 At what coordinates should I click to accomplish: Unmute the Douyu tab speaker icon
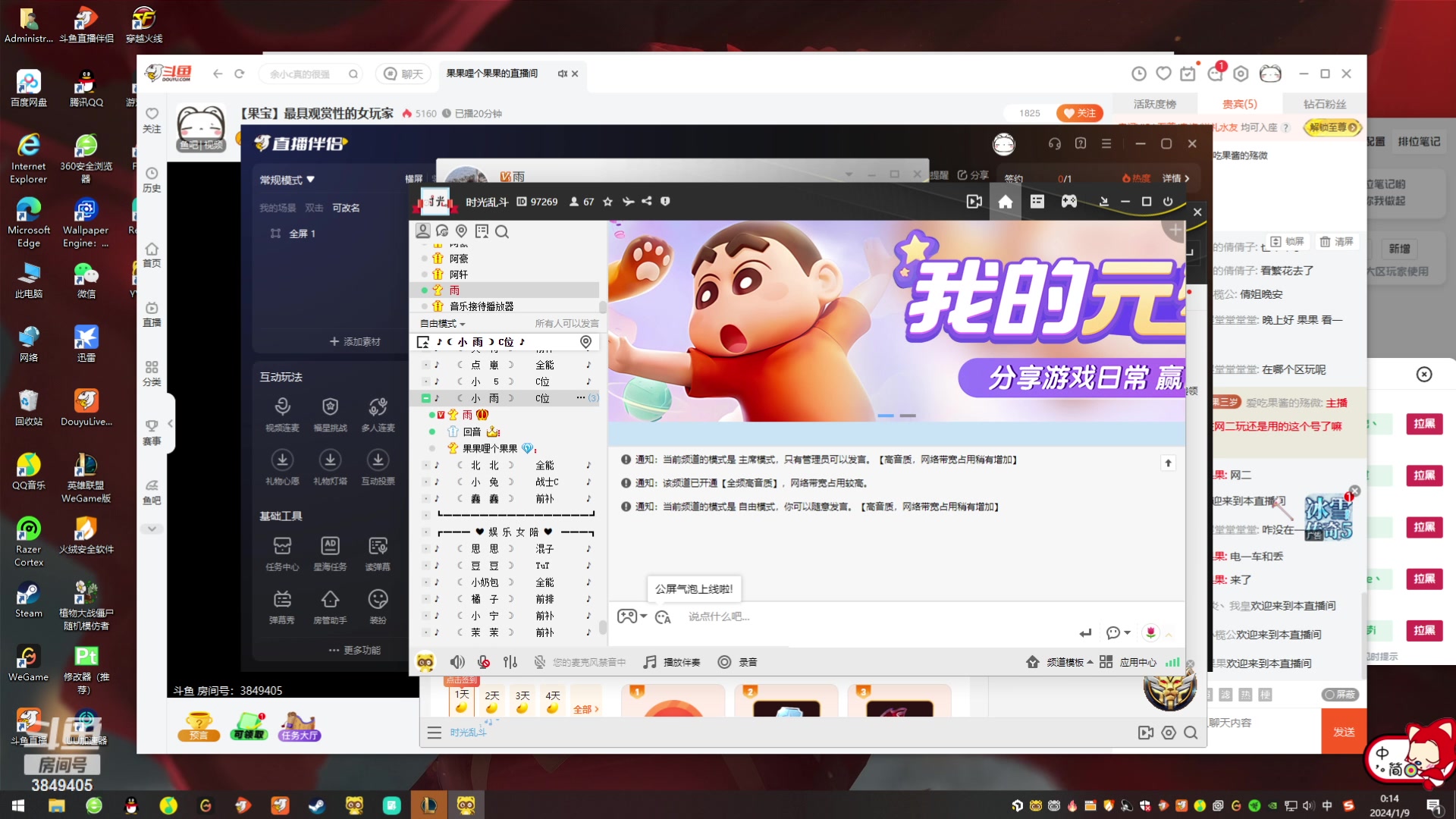click(562, 74)
